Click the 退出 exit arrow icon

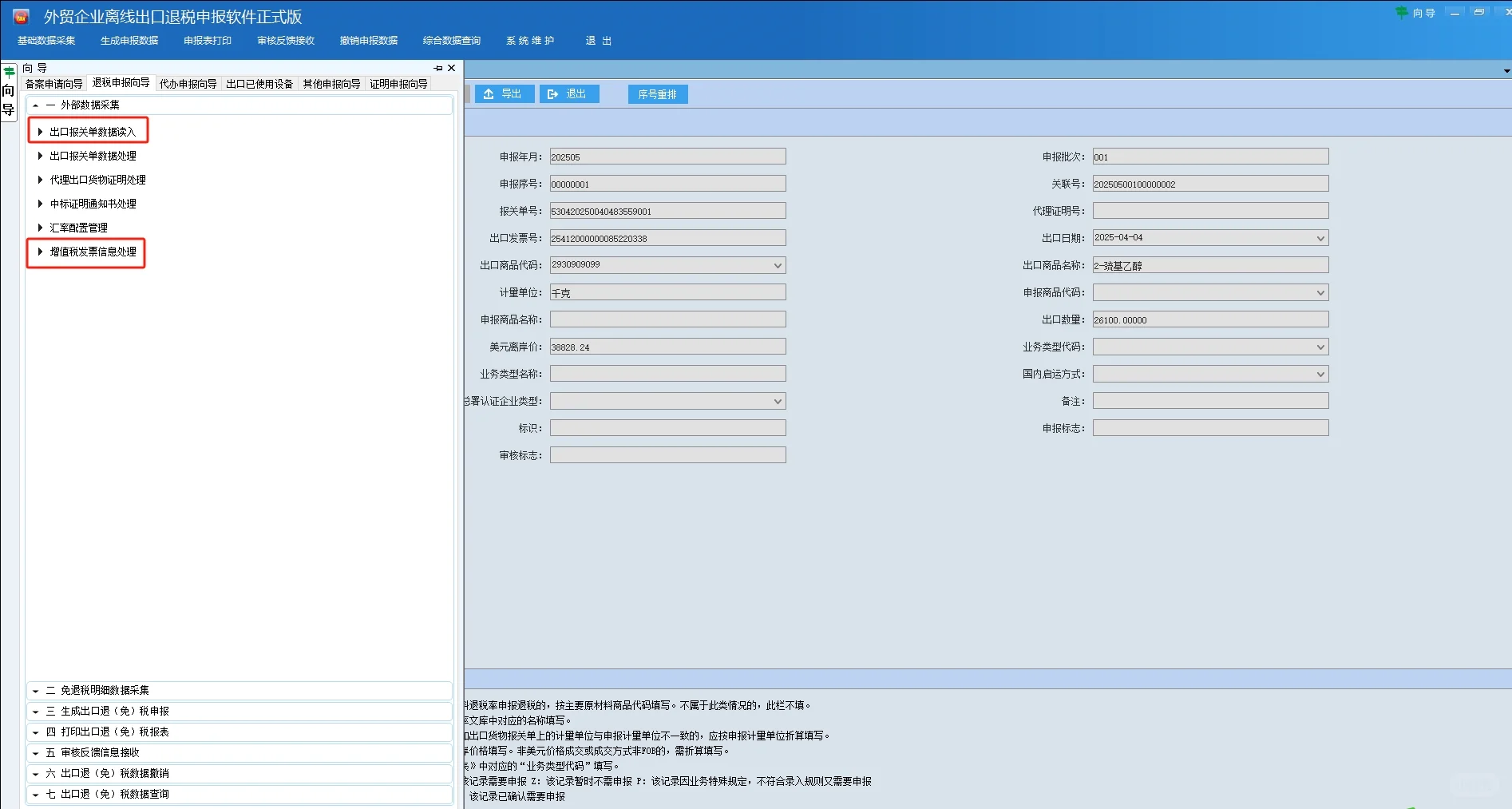point(552,94)
